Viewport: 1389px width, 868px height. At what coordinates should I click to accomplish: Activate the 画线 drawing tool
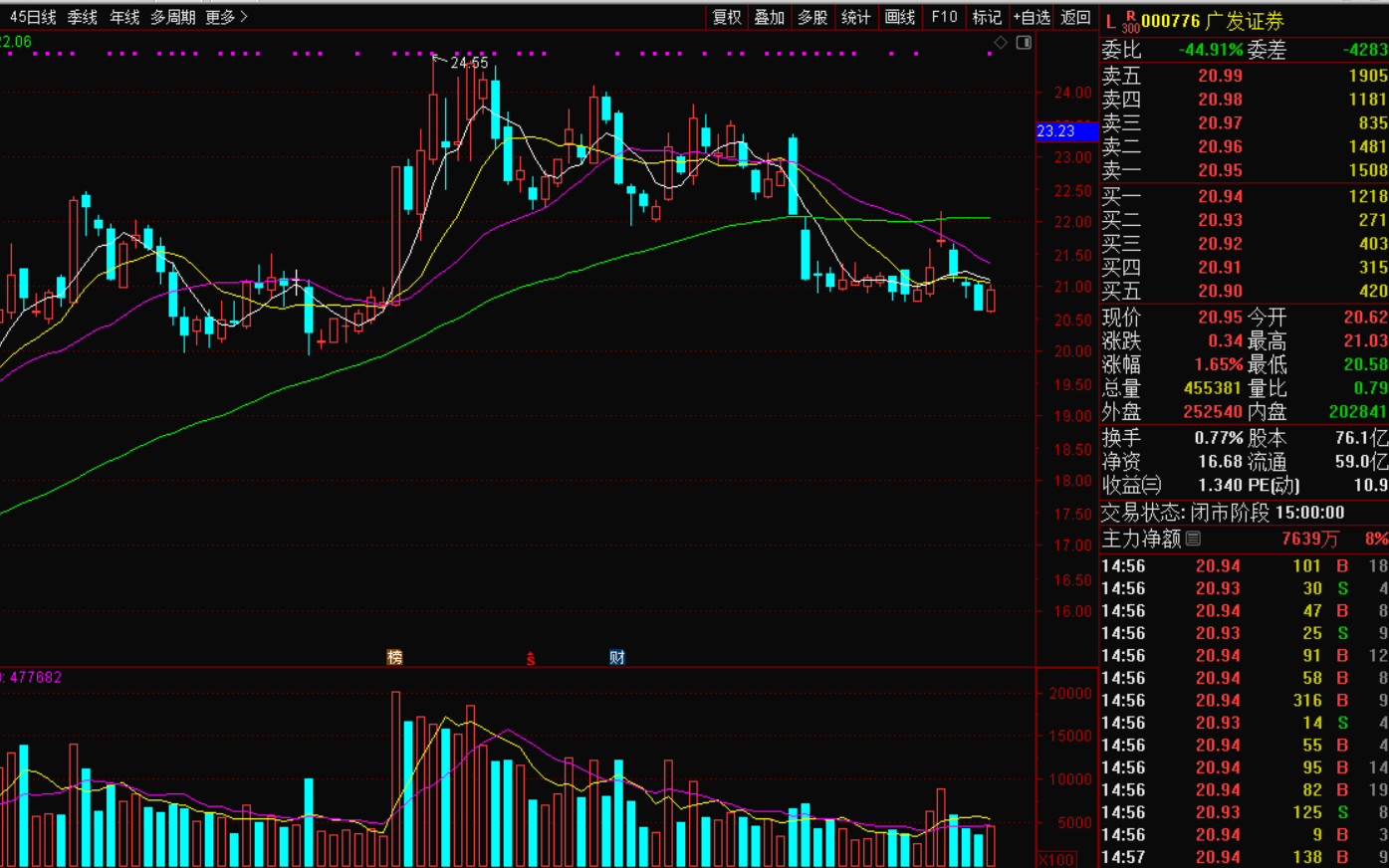(x=900, y=17)
